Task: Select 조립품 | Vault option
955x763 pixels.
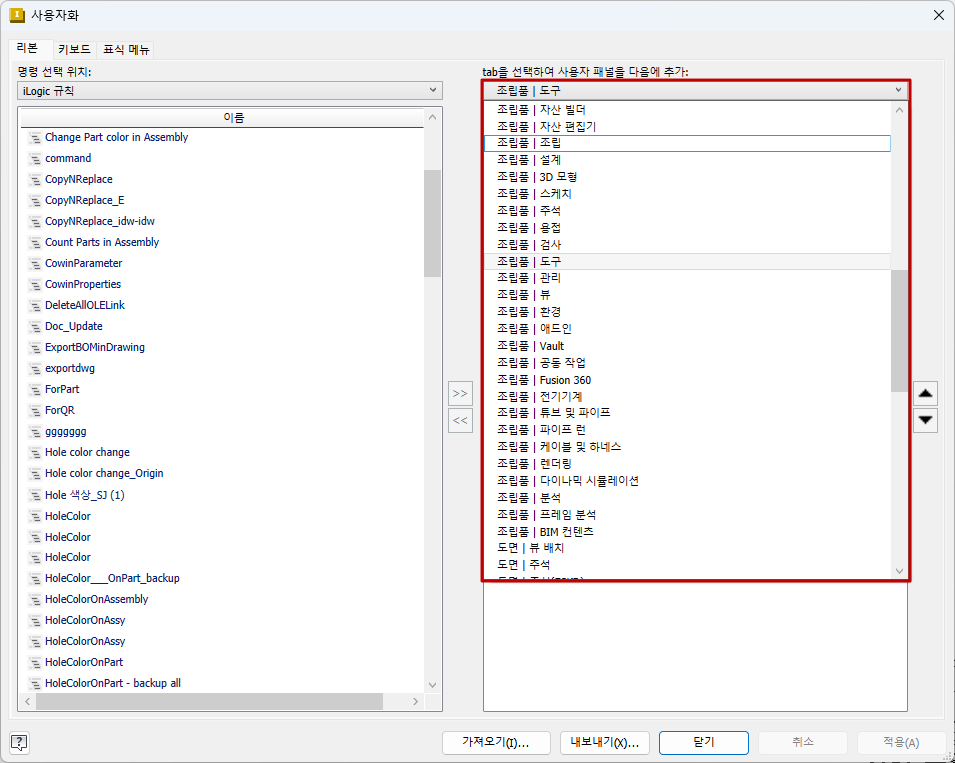Action: [687, 346]
